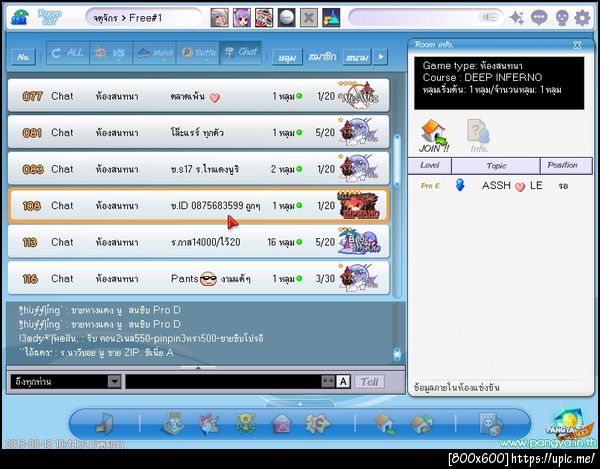Open the pink mailbox house icon
Viewport: 600px width, 469px height.
[281, 423]
